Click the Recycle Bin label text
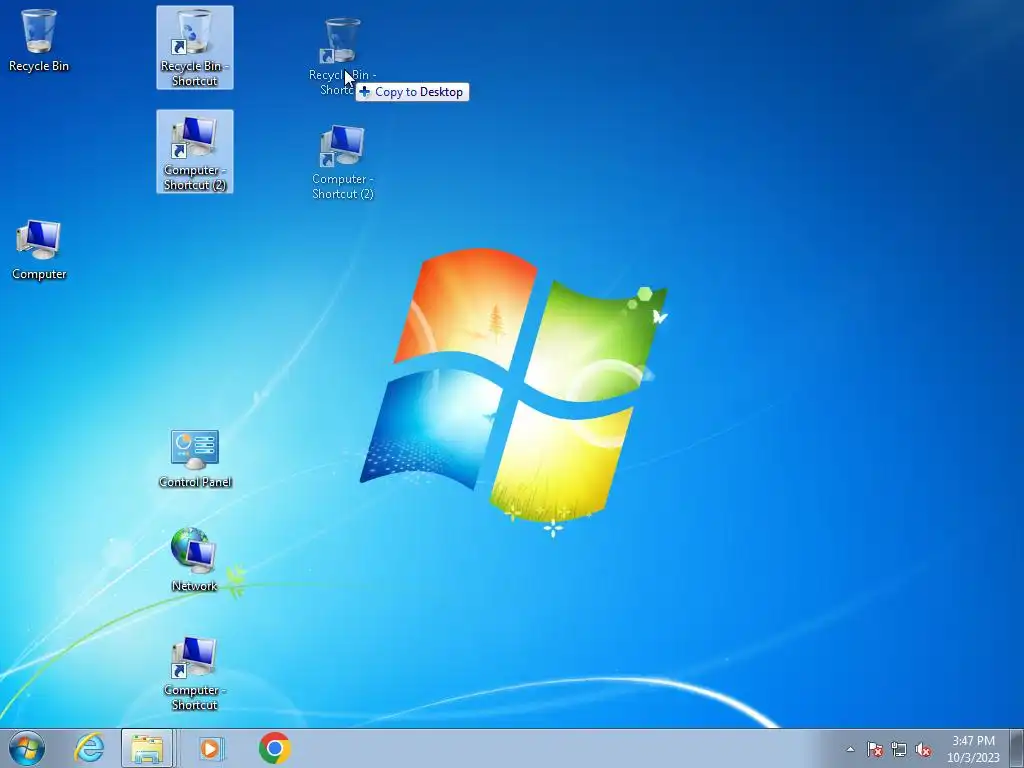This screenshot has width=1024, height=768. pos(39,66)
